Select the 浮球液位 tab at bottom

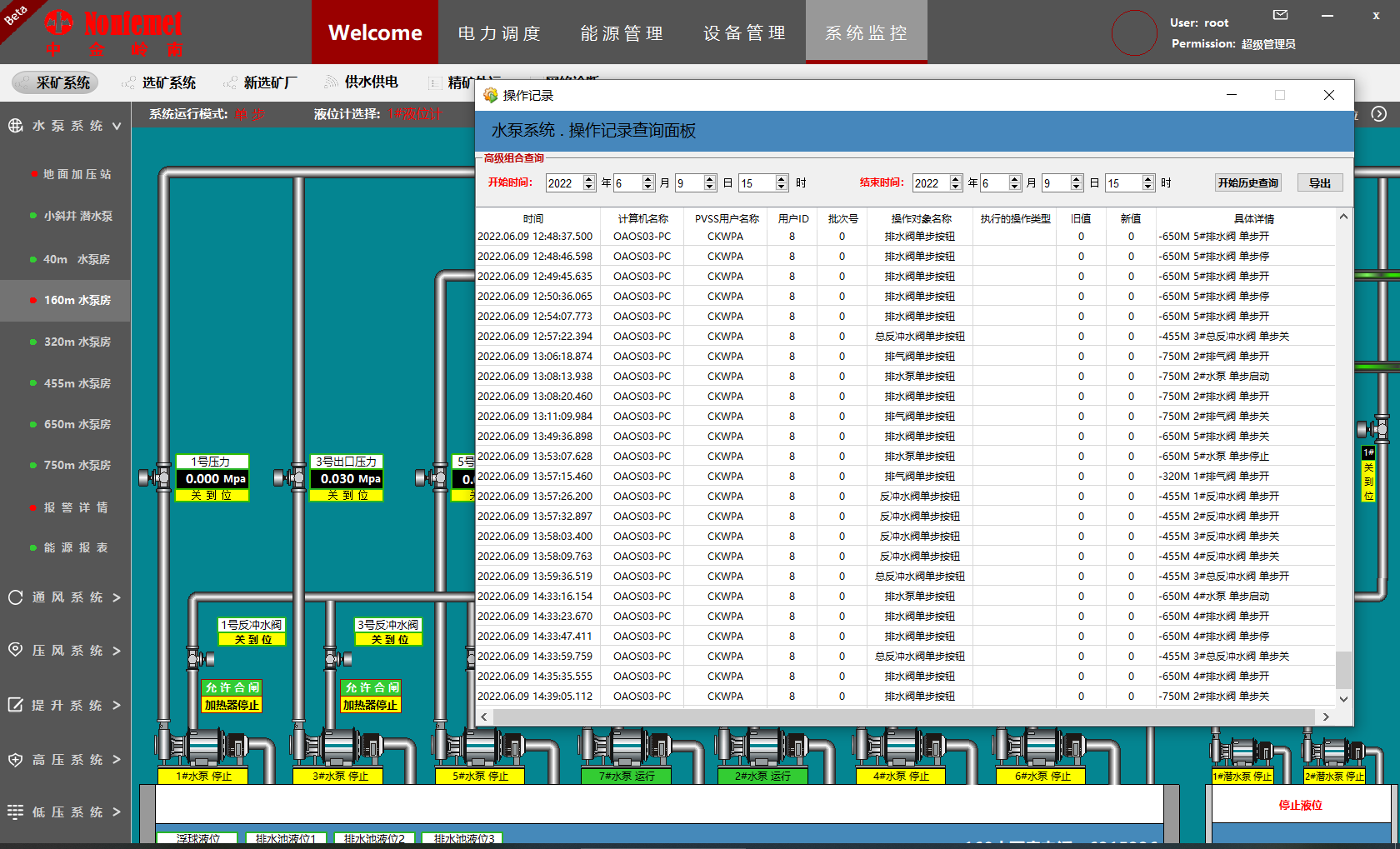[197, 839]
